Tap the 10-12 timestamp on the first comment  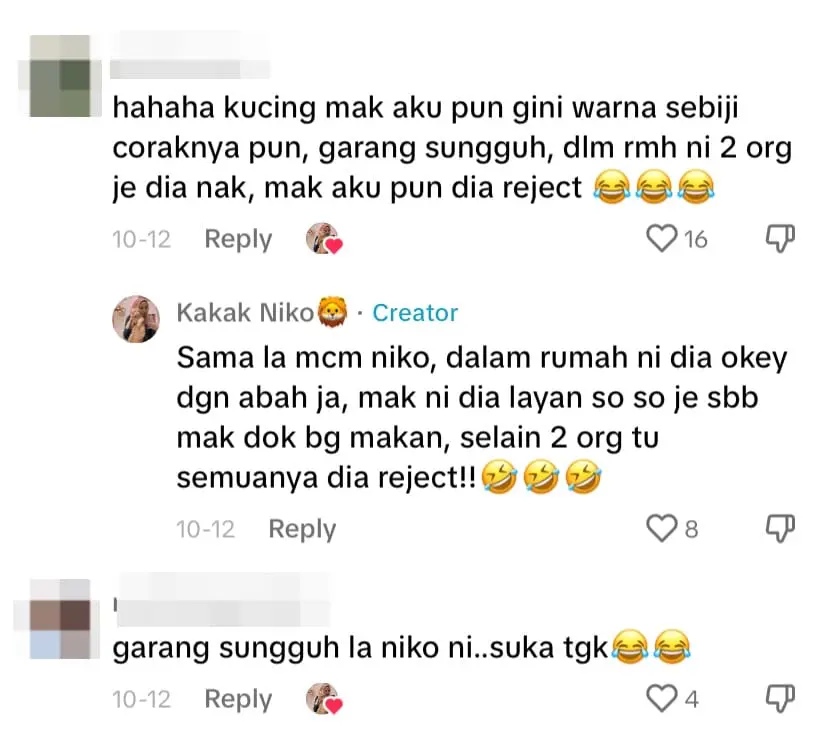click(141, 239)
